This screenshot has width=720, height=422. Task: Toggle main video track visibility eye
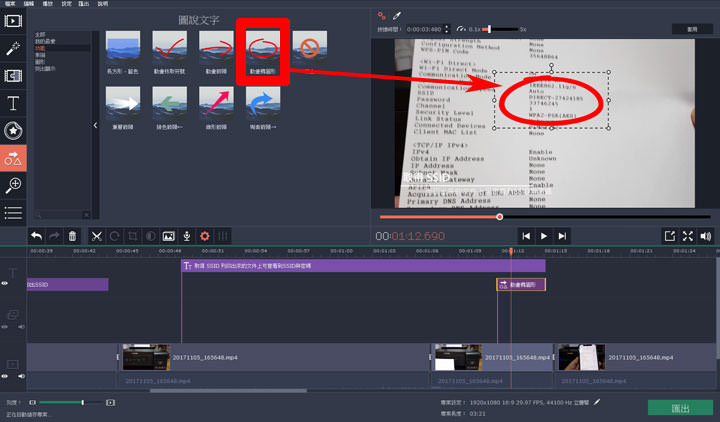click(x=5, y=376)
